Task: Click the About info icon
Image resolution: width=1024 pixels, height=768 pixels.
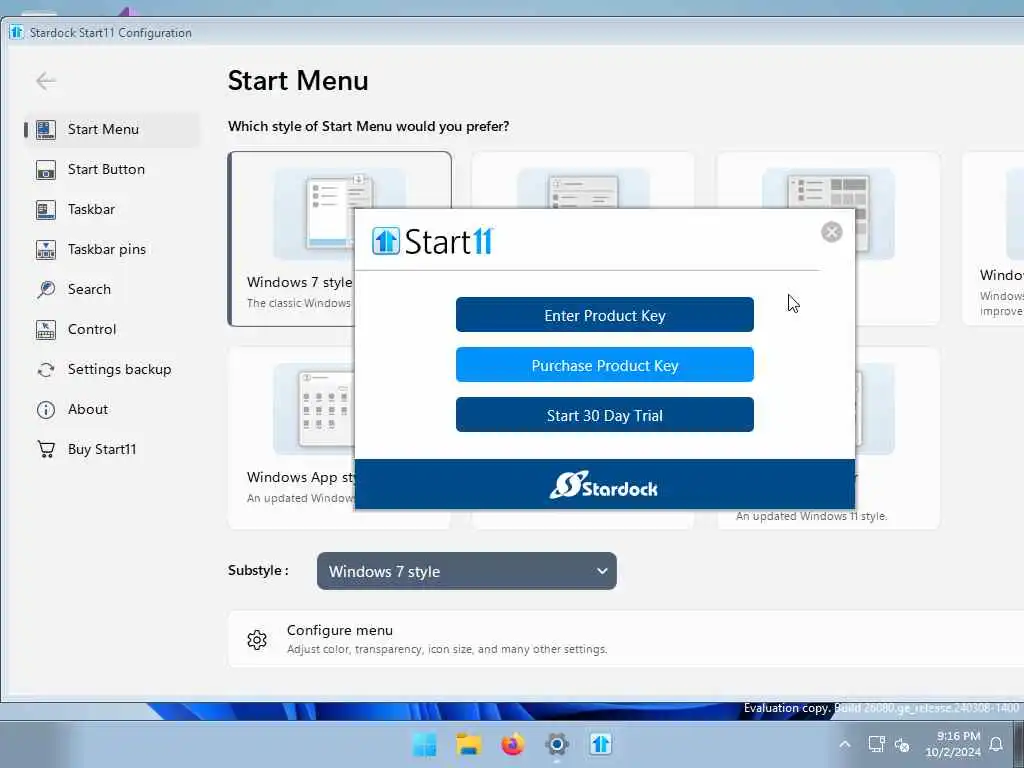Action: coord(46,409)
